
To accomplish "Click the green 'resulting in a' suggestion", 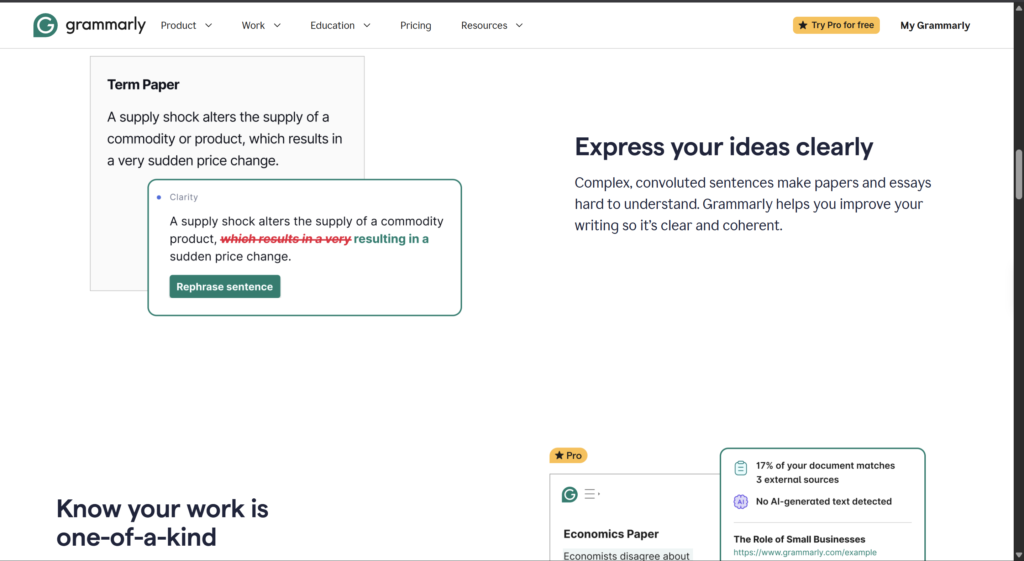I will click(391, 239).
